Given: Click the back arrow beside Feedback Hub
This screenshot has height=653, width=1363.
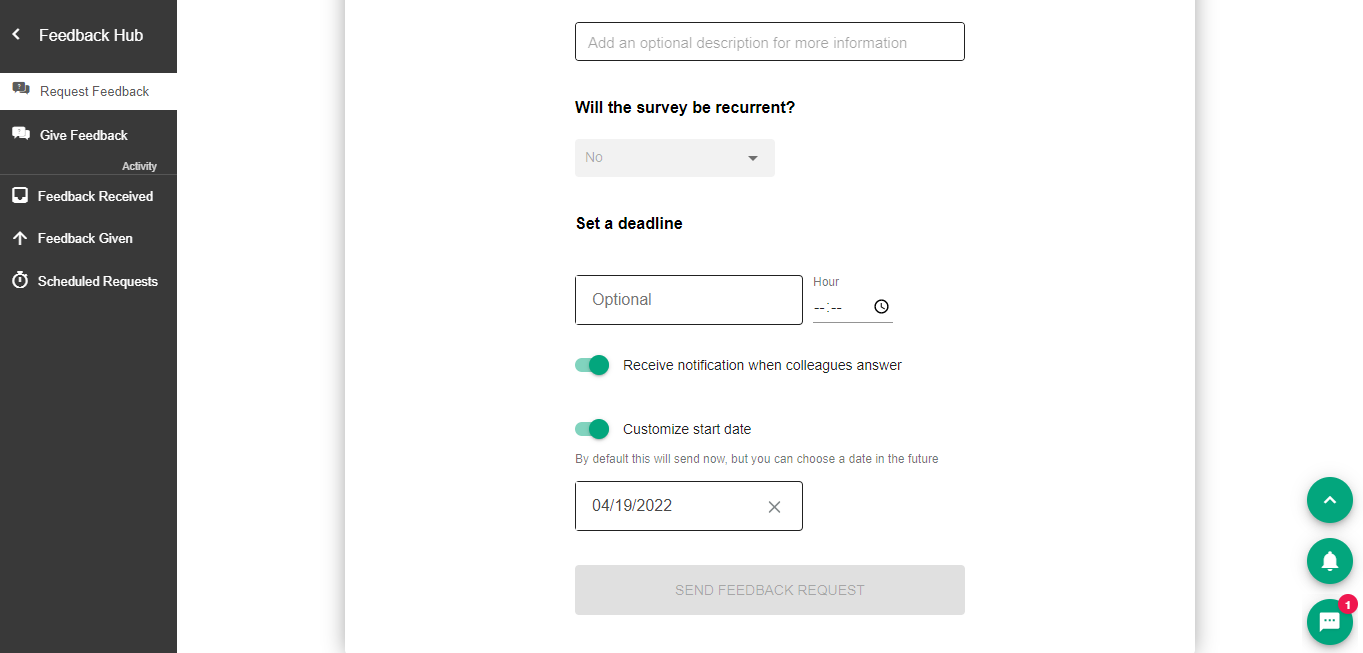Looking at the screenshot, I should coord(16,35).
